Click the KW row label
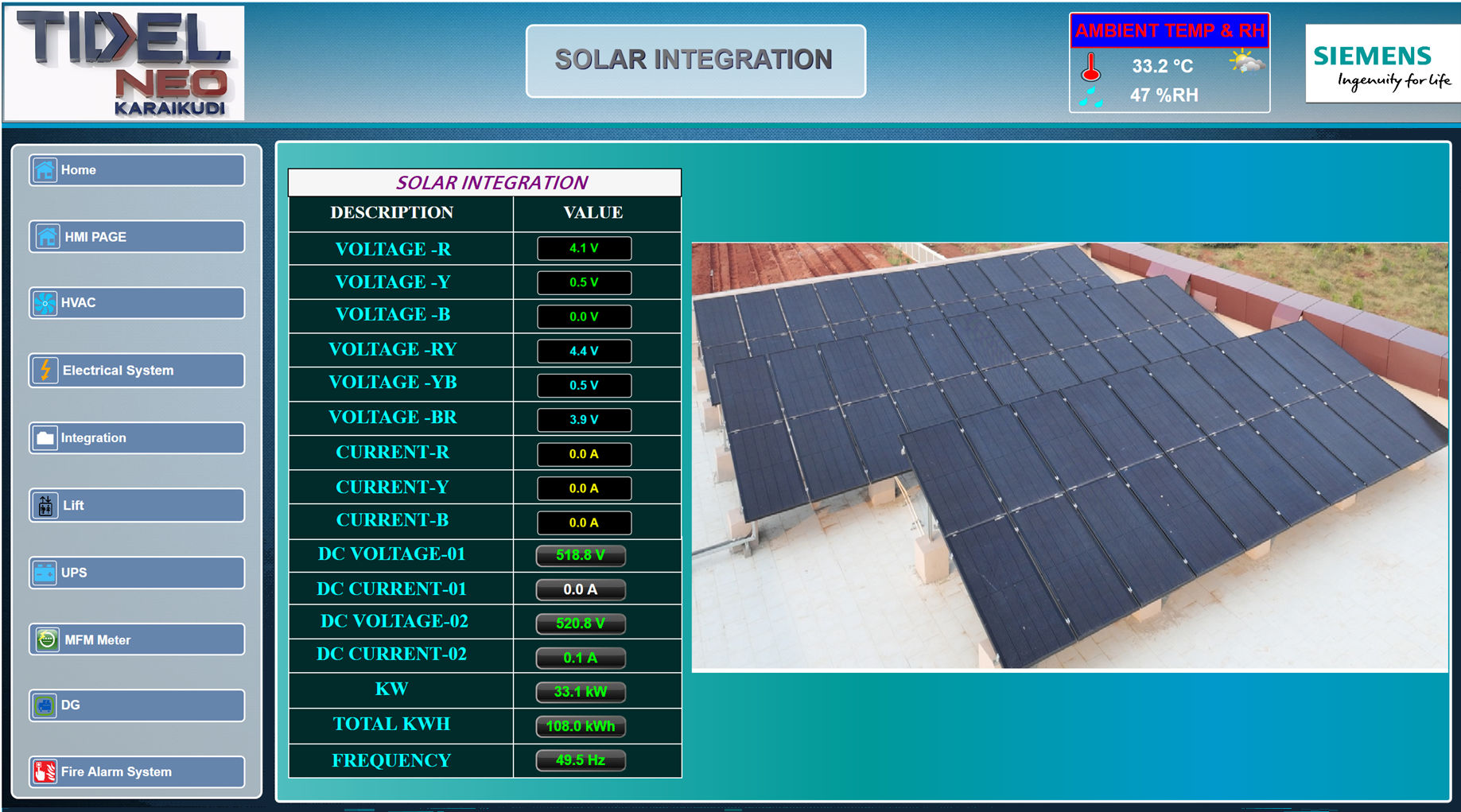 click(392, 689)
